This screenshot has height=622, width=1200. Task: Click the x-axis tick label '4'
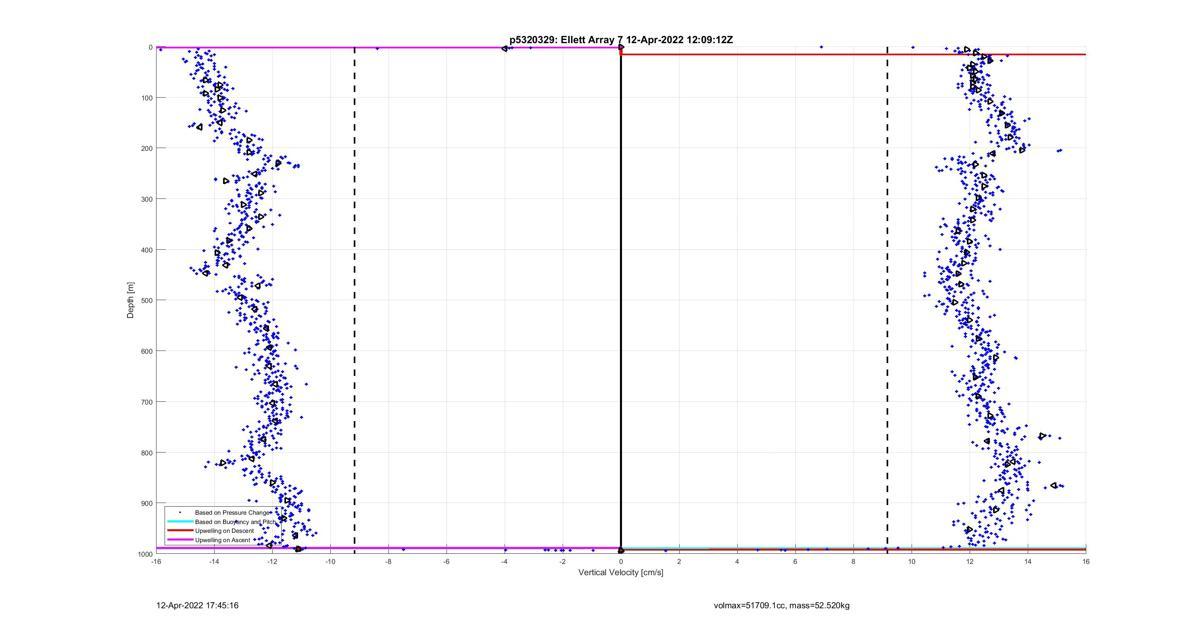point(737,562)
